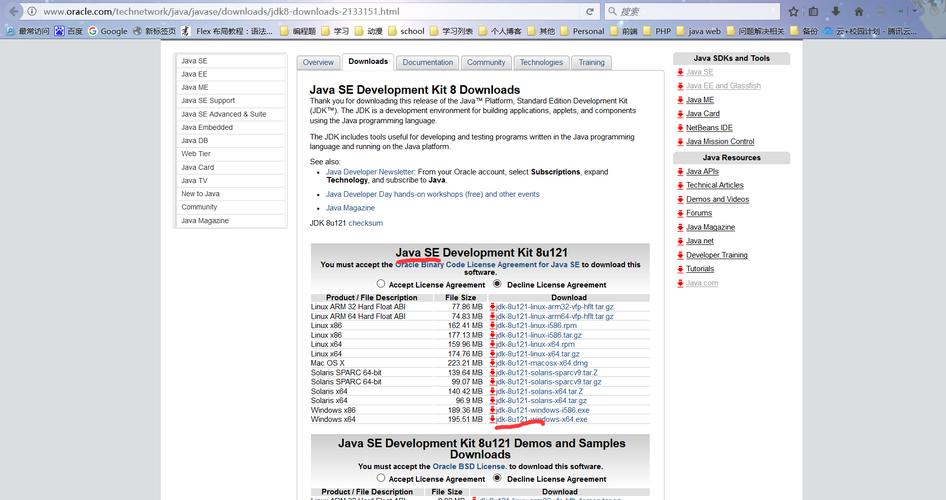Click the red download icon beside jdk-8u121-windows-x64.exe
946x500 pixels.
coord(492,419)
